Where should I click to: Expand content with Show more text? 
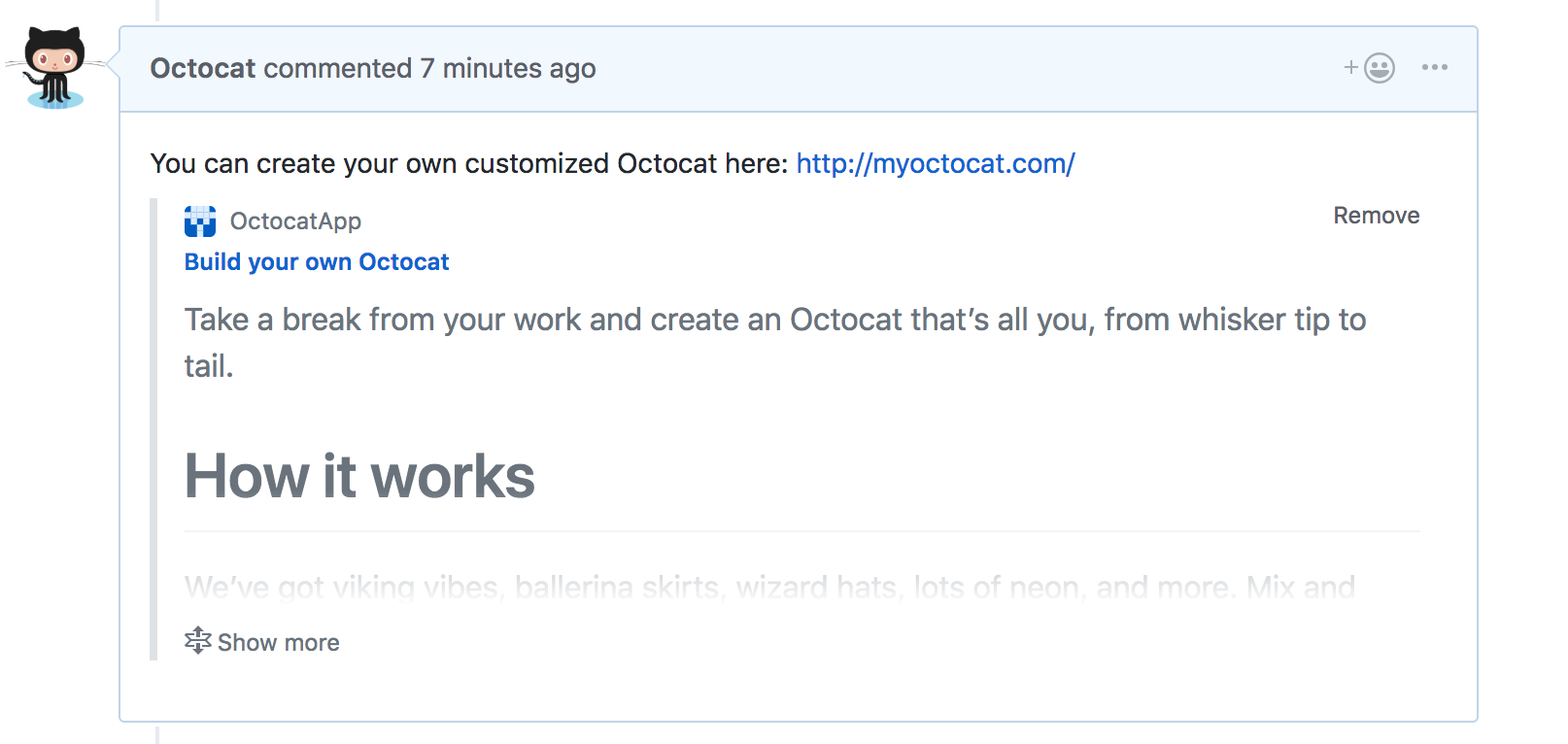coord(278,643)
